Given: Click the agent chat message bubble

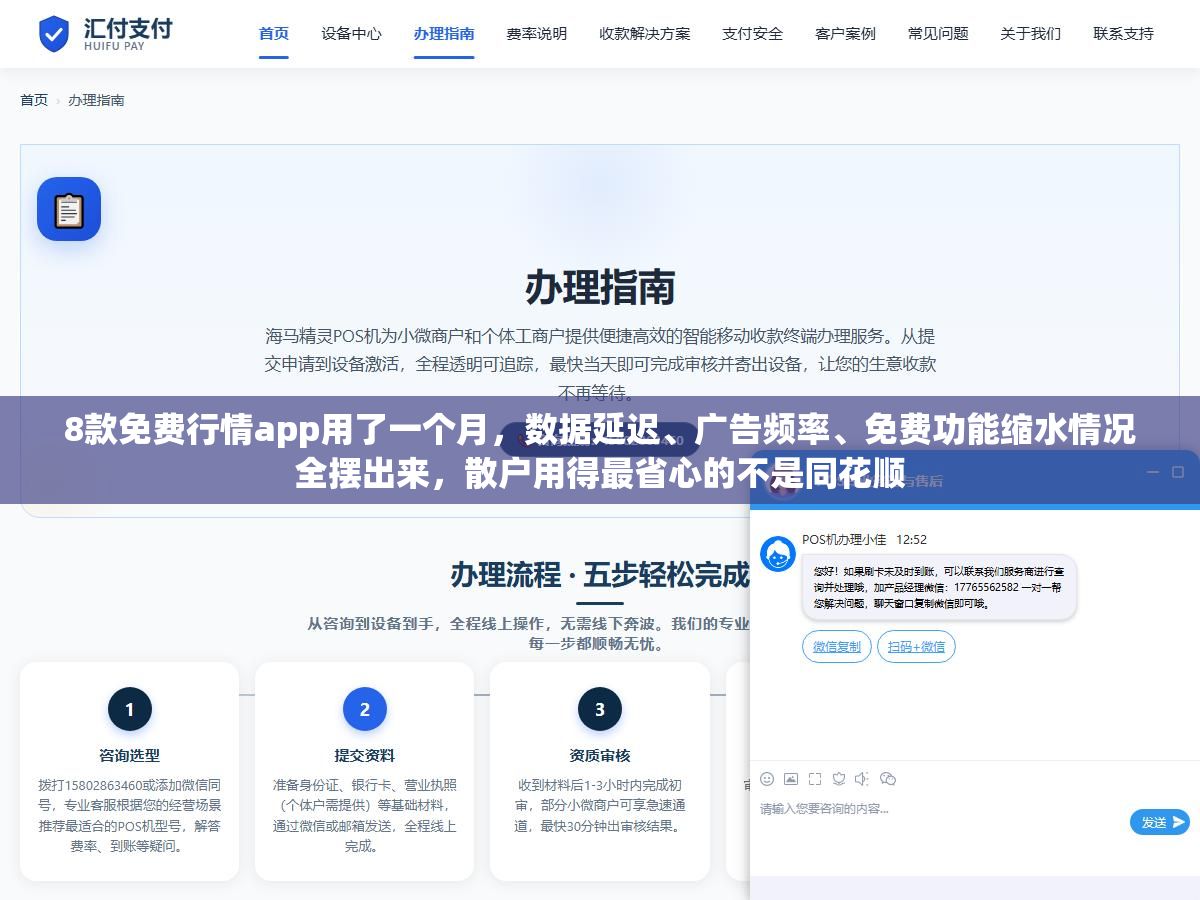Looking at the screenshot, I should [939, 587].
